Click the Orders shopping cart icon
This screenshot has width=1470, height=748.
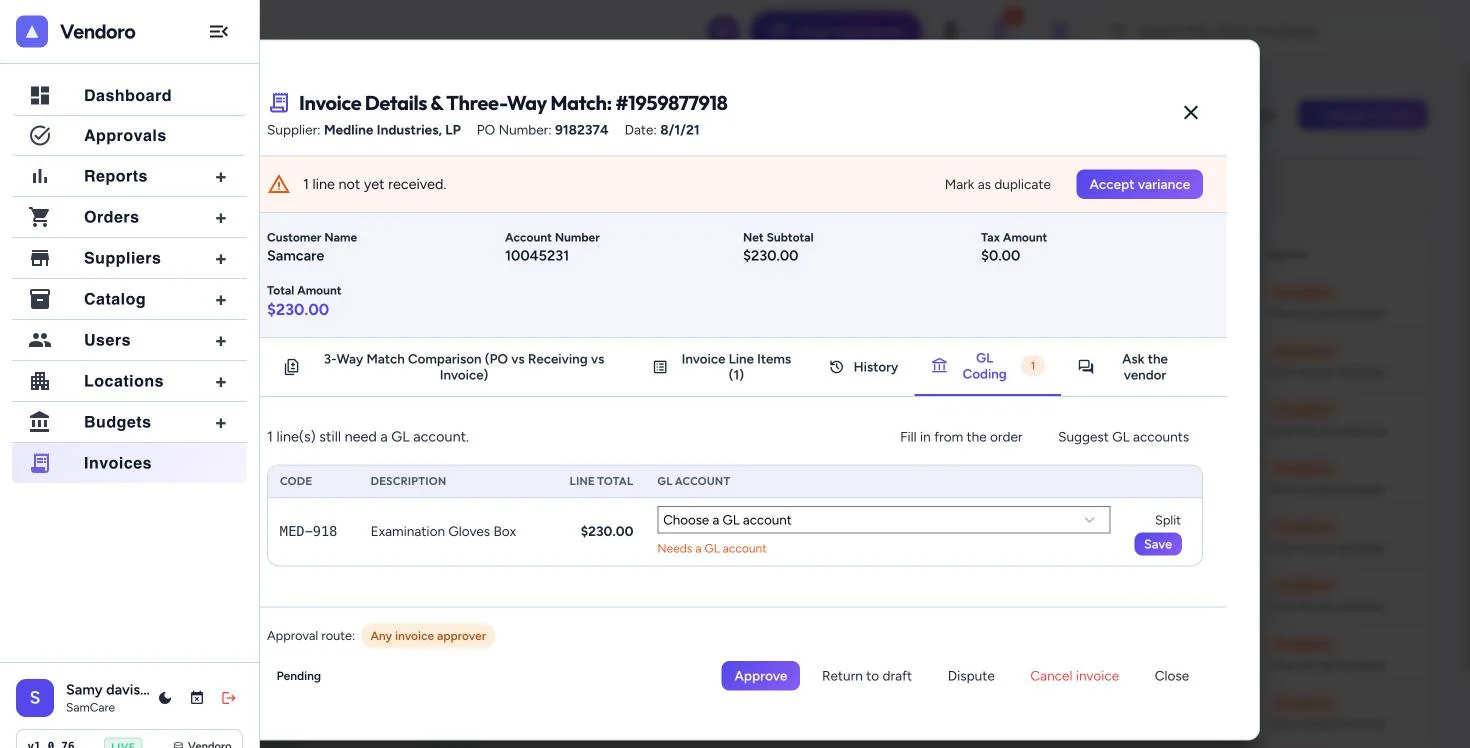click(x=40, y=217)
